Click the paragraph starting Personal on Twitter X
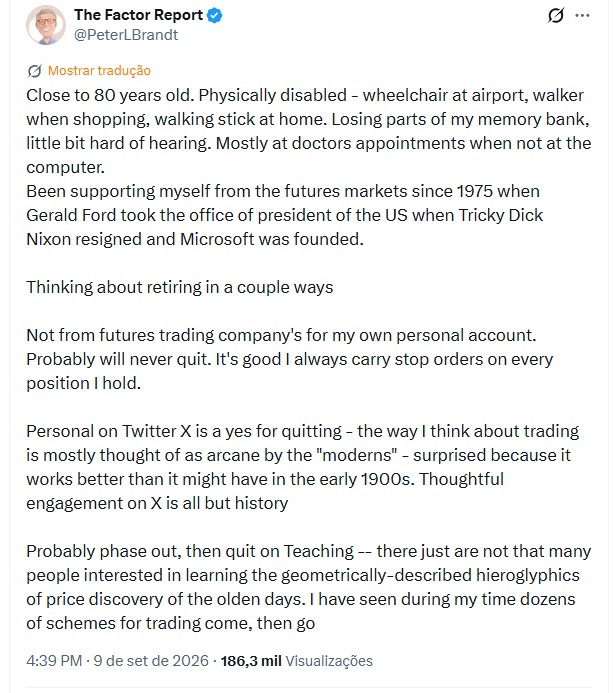This screenshot has height=693, width=615. (x=303, y=467)
